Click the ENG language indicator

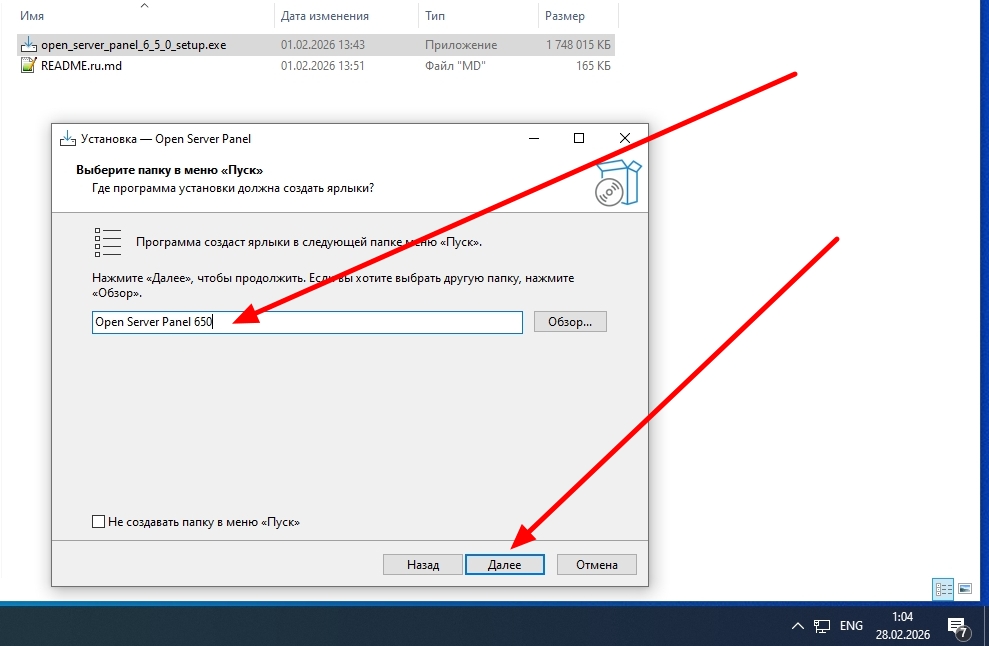(x=851, y=626)
